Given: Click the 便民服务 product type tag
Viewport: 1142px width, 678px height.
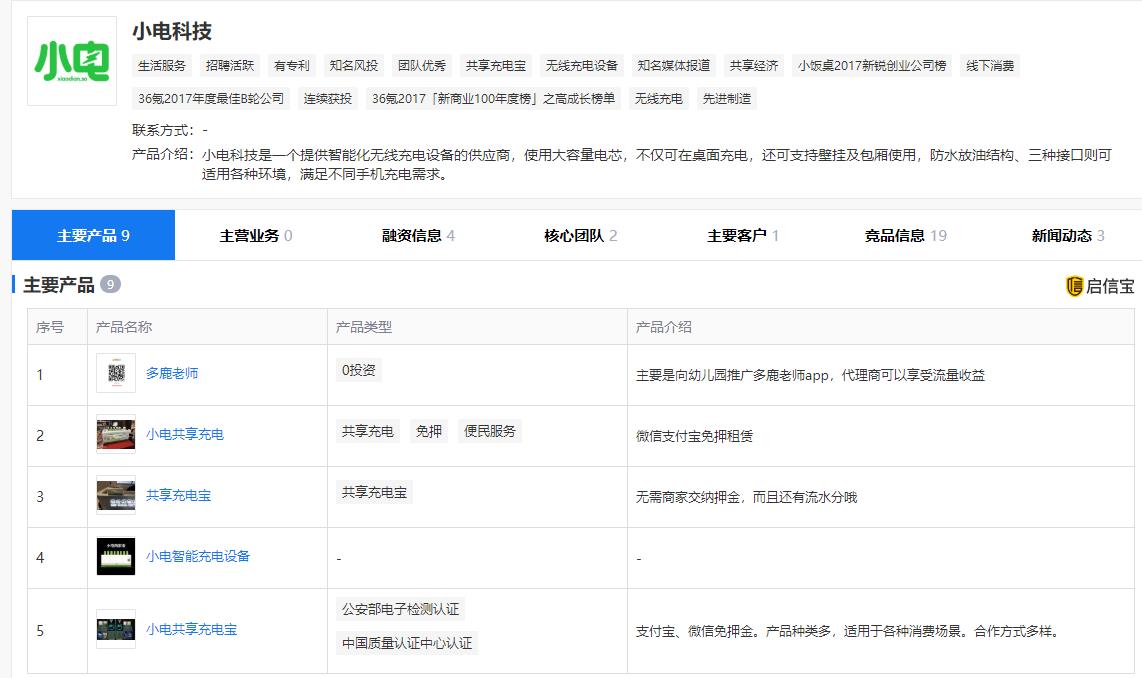Looking at the screenshot, I should tap(489, 431).
